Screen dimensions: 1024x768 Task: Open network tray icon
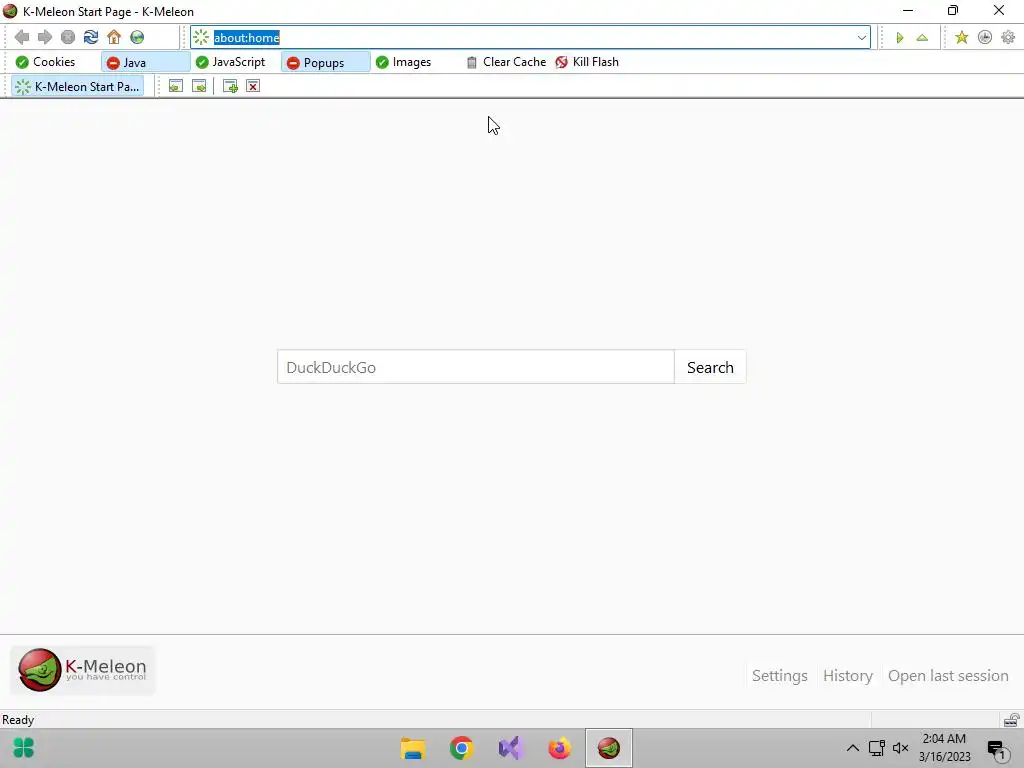coord(876,748)
